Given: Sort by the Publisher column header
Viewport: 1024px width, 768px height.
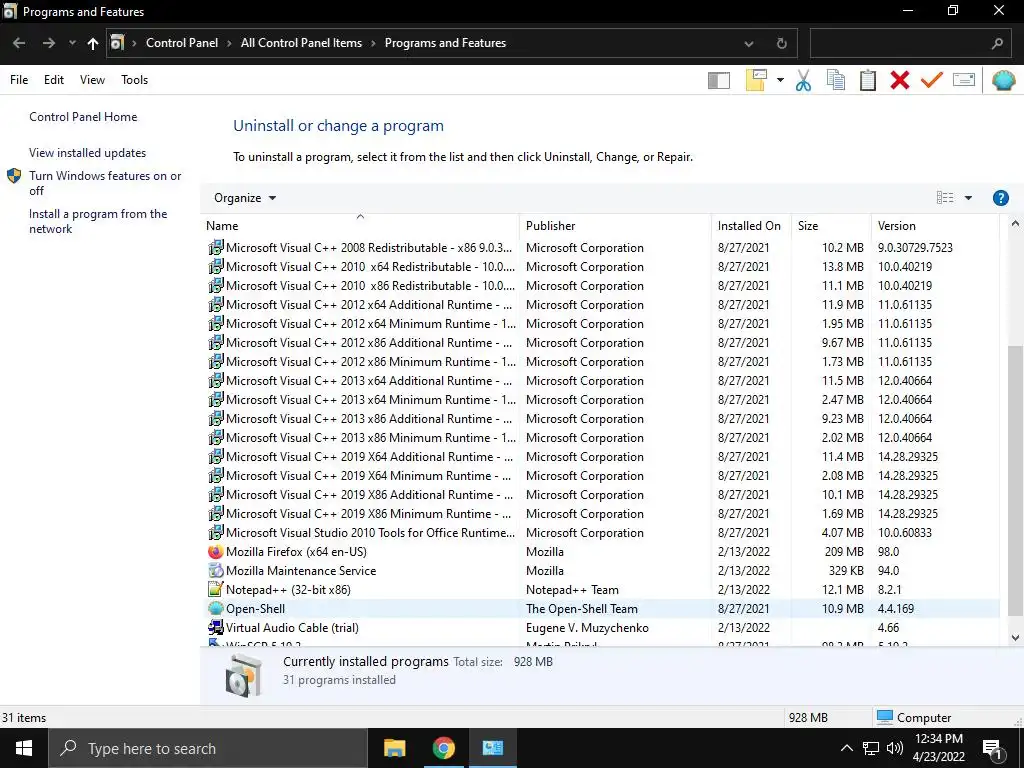Looking at the screenshot, I should [x=615, y=226].
